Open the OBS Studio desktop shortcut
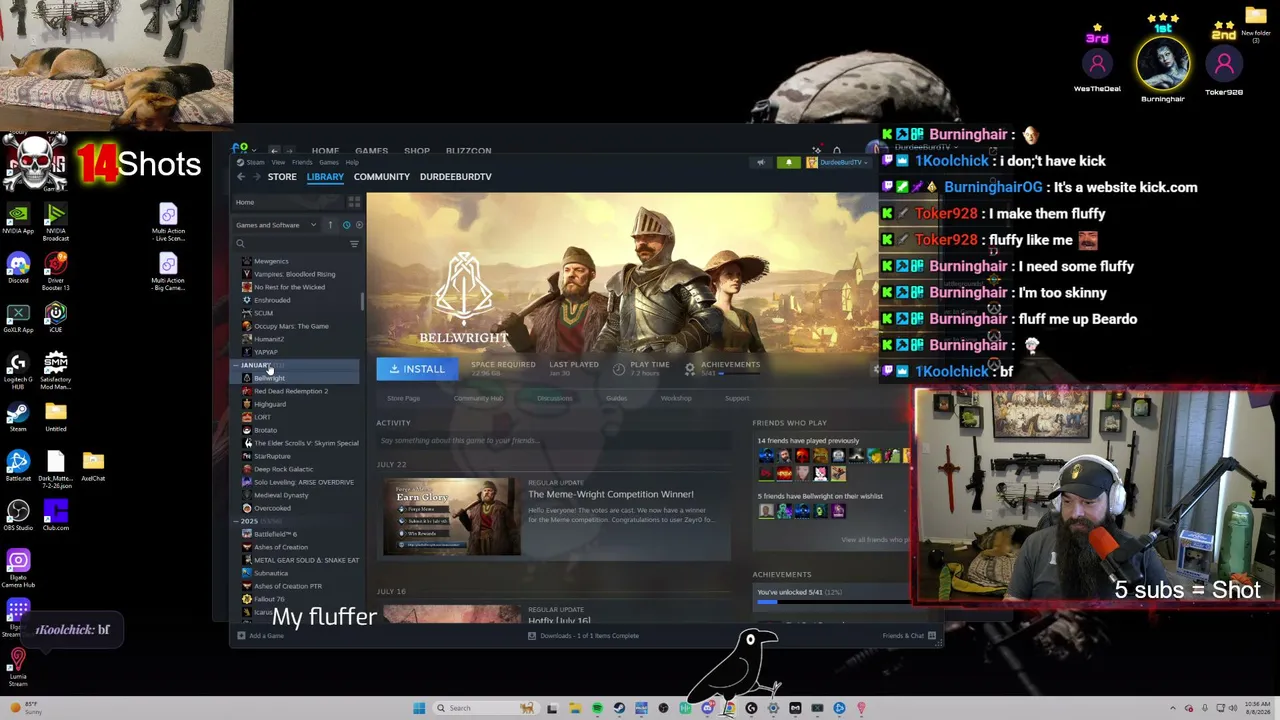This screenshot has height=720, width=1280. pos(18,514)
